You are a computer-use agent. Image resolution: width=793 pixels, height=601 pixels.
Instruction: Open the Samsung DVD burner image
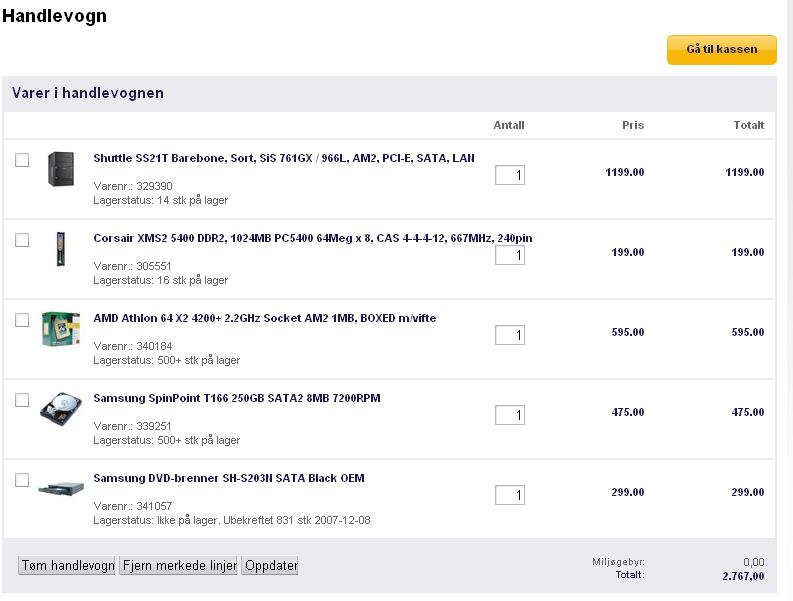tap(61, 489)
